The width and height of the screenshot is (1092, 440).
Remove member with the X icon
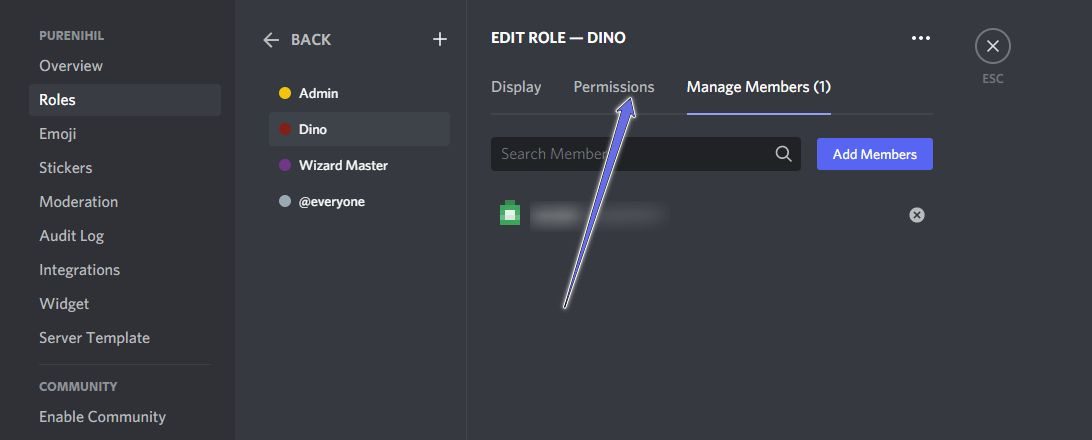tap(916, 215)
